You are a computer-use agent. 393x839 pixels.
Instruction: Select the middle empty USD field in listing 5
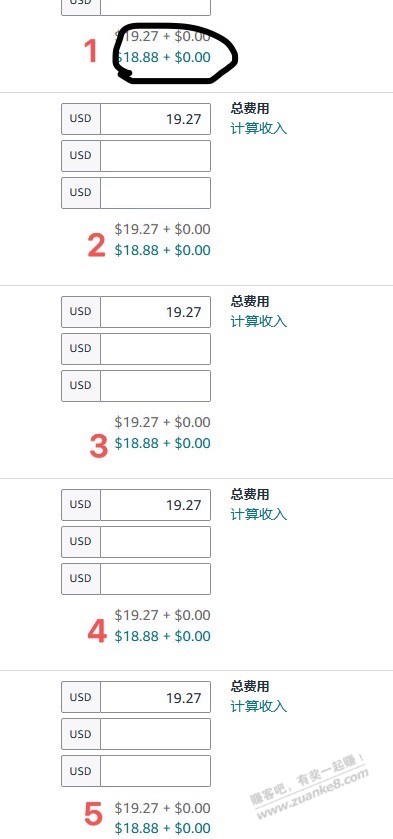pyautogui.click(x=155, y=735)
